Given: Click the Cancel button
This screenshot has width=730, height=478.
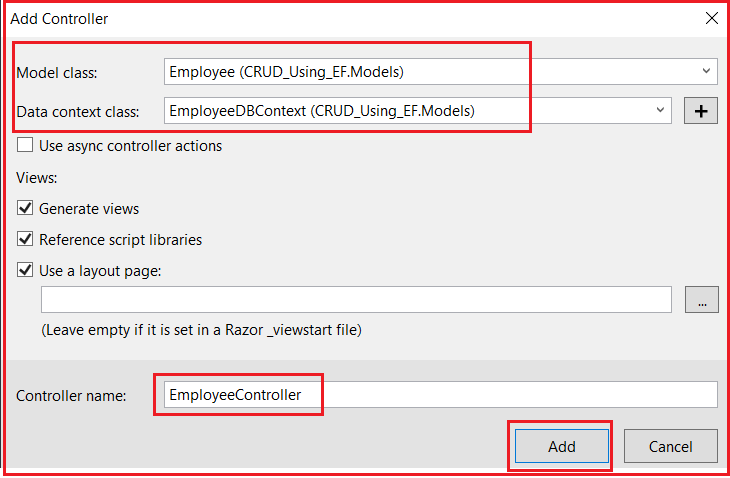Looking at the screenshot, I should (670, 446).
